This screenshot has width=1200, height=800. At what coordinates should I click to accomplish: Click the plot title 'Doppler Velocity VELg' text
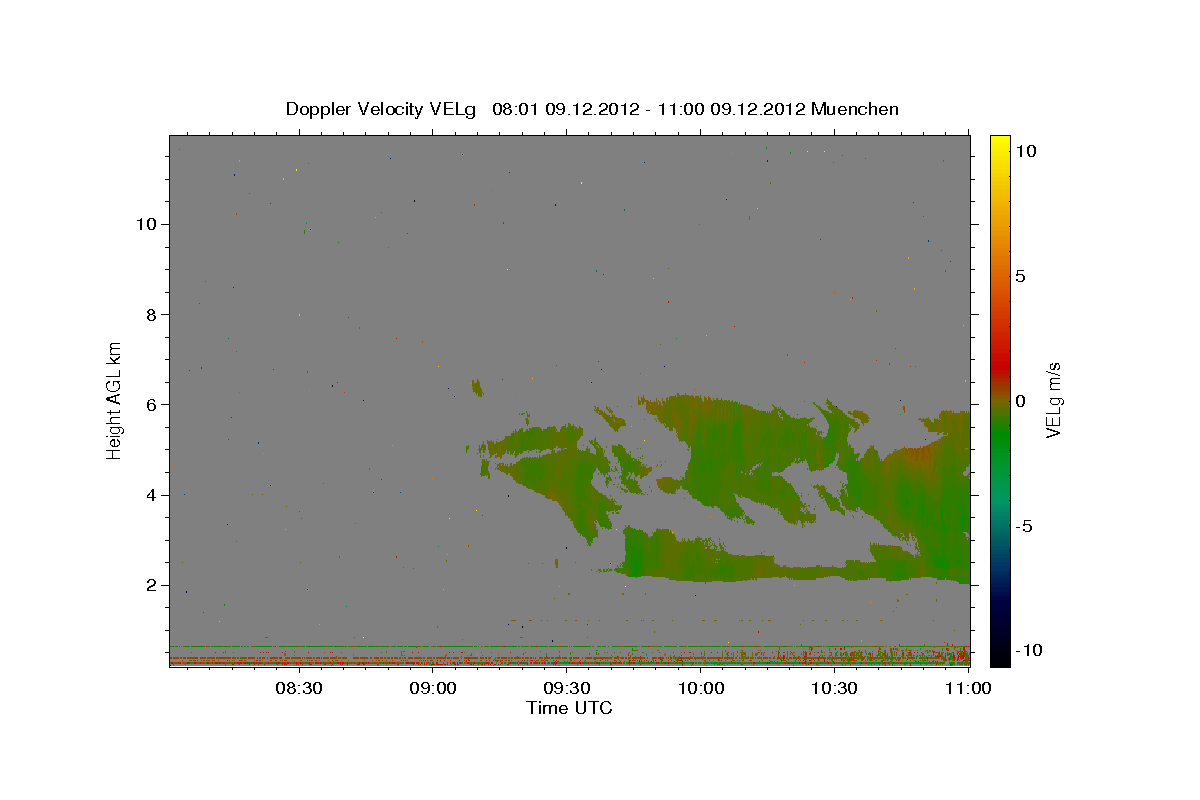(x=383, y=109)
